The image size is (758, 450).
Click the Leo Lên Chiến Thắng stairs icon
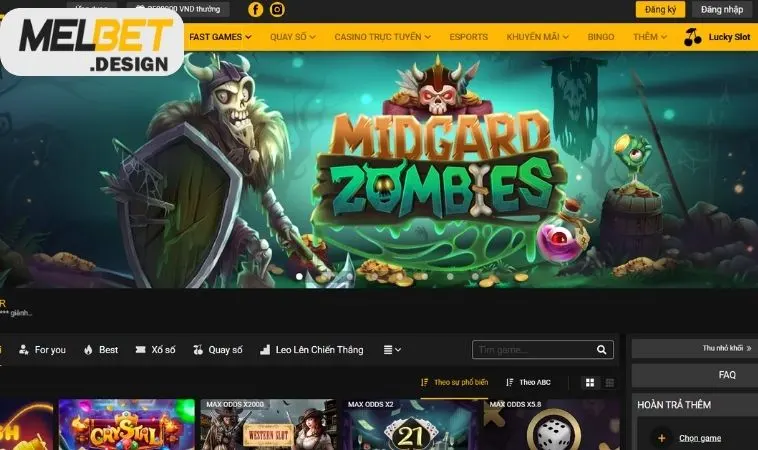coord(265,349)
